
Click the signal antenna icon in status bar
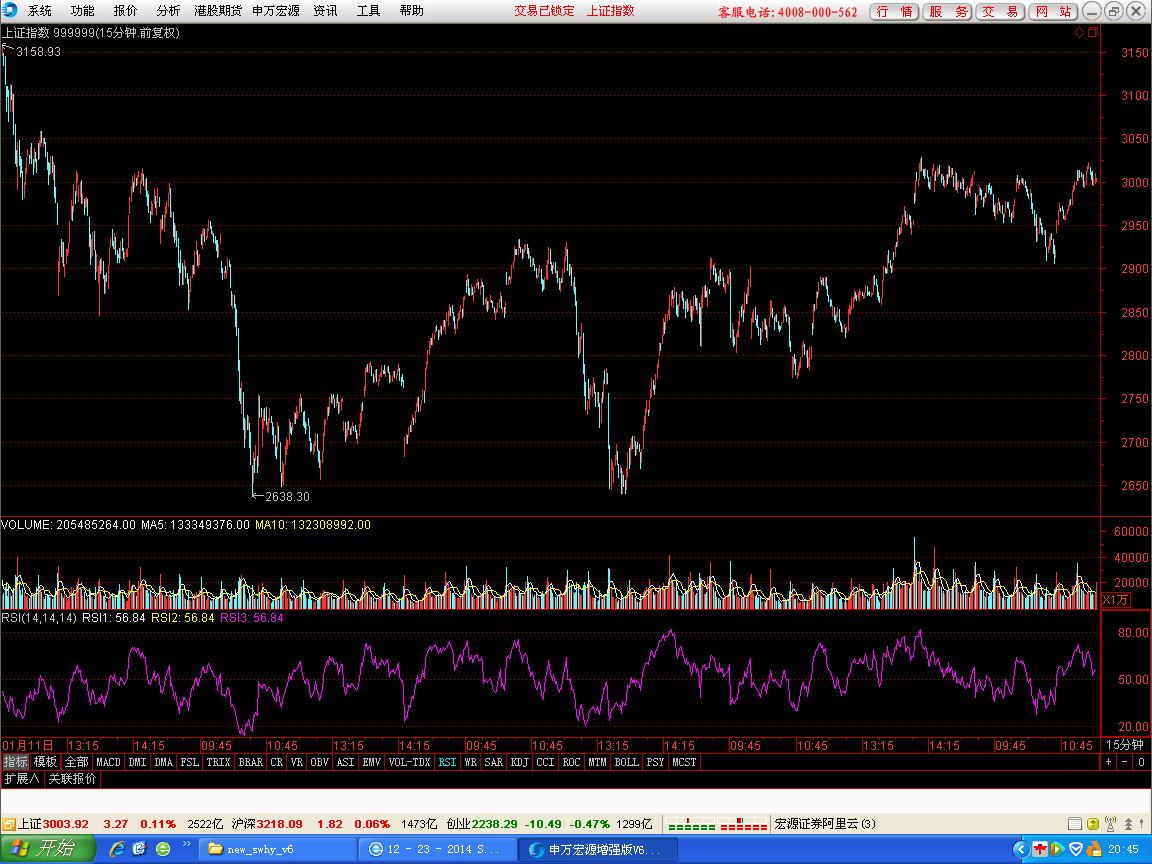[1111, 824]
